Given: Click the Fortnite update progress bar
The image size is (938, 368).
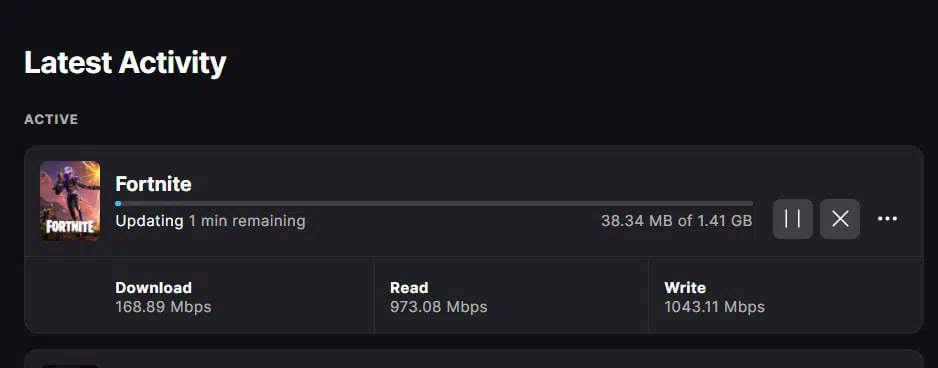Looking at the screenshot, I should coord(434,203).
